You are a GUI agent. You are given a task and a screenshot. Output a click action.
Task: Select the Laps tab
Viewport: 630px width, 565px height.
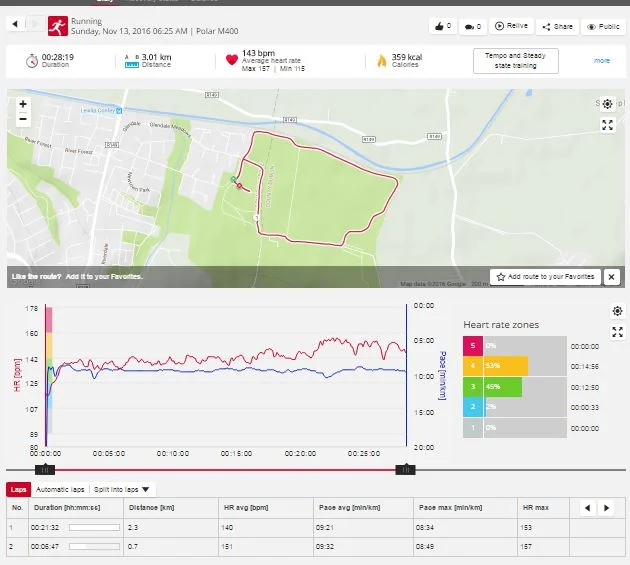point(18,490)
